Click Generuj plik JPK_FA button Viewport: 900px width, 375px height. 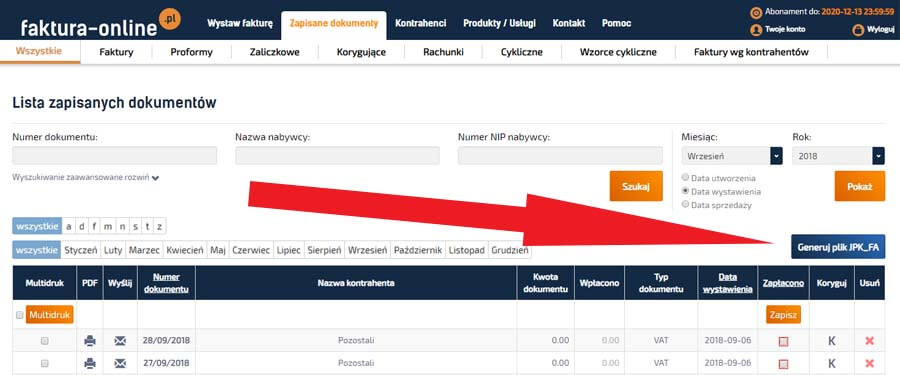coord(838,248)
